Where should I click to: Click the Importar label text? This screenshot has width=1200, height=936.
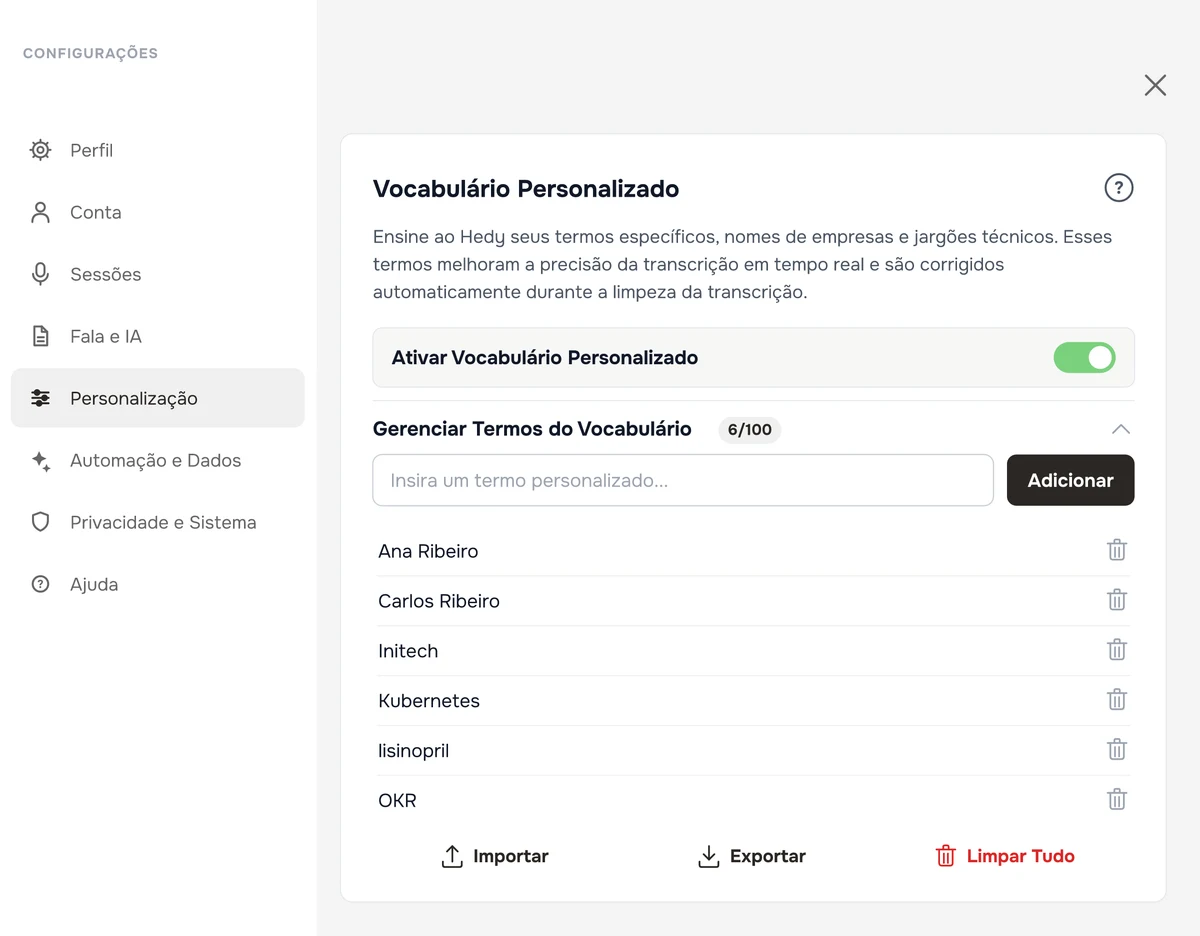pyautogui.click(x=510, y=856)
